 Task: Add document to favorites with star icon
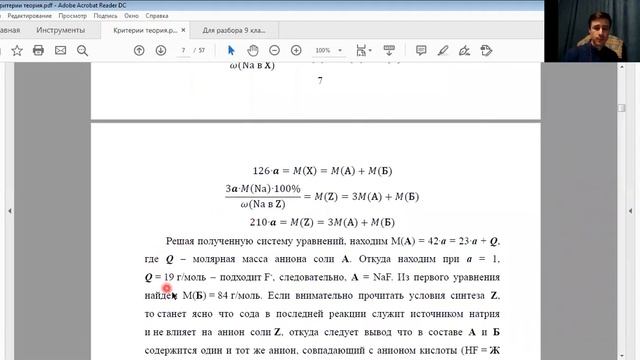[x=17, y=51]
